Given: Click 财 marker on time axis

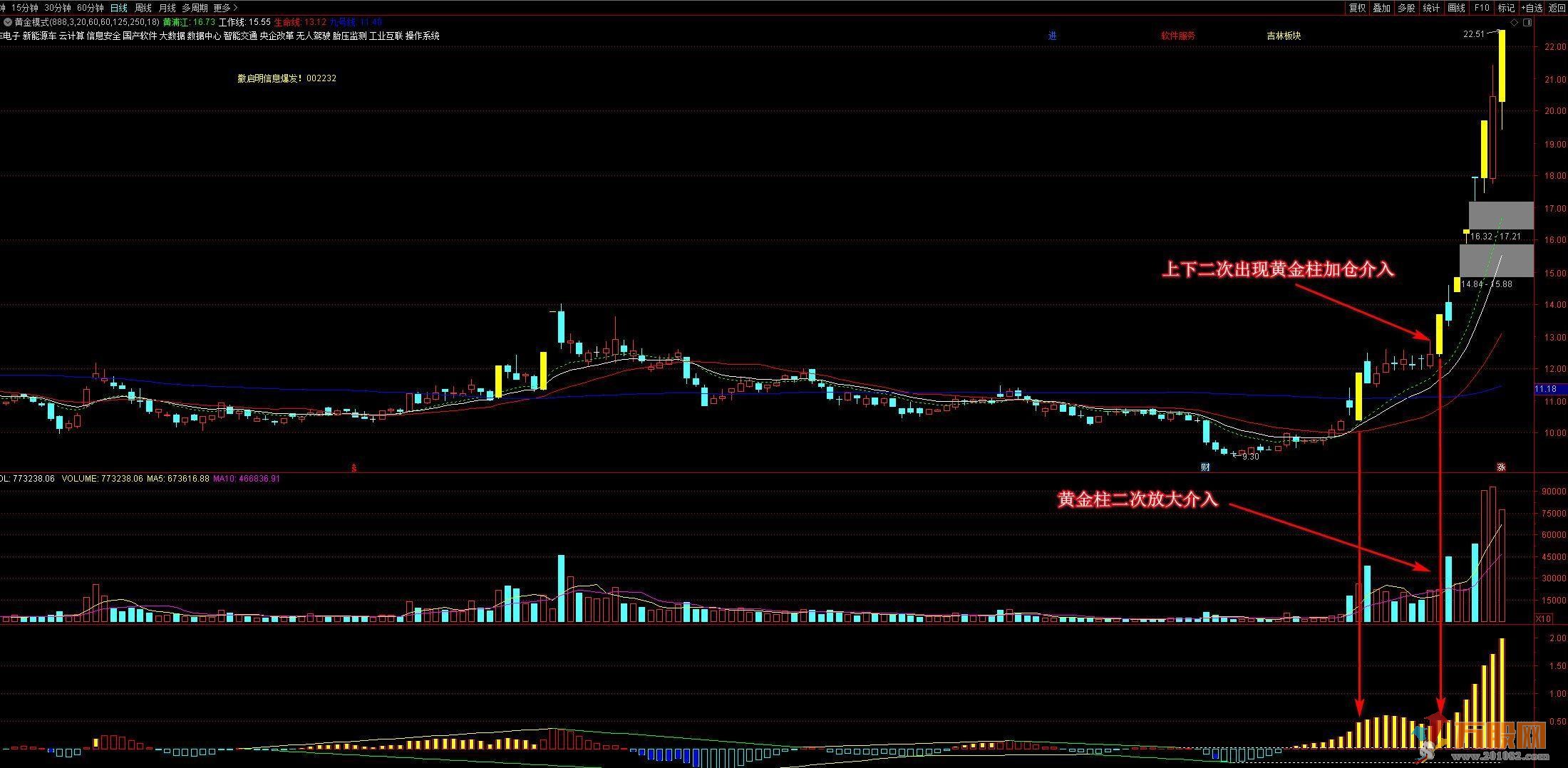Looking at the screenshot, I should click(x=1205, y=467).
